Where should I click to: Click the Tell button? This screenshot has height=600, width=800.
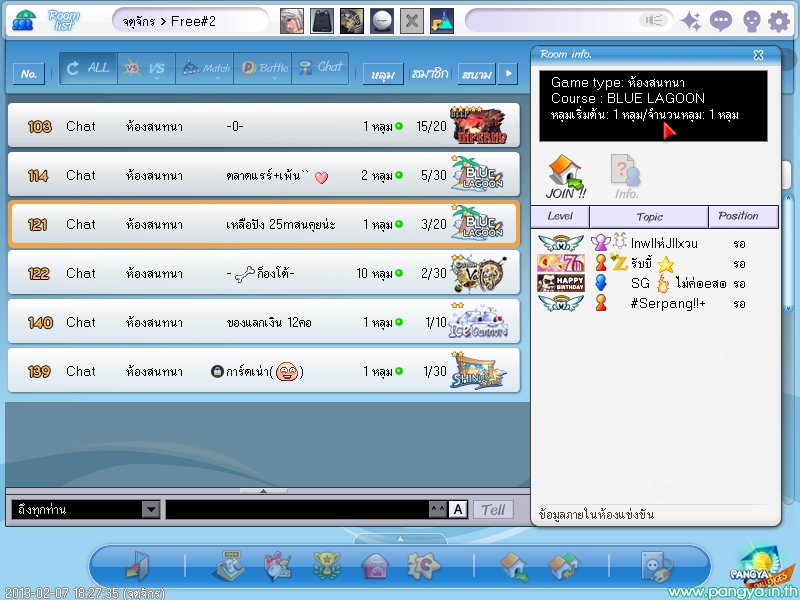[493, 510]
